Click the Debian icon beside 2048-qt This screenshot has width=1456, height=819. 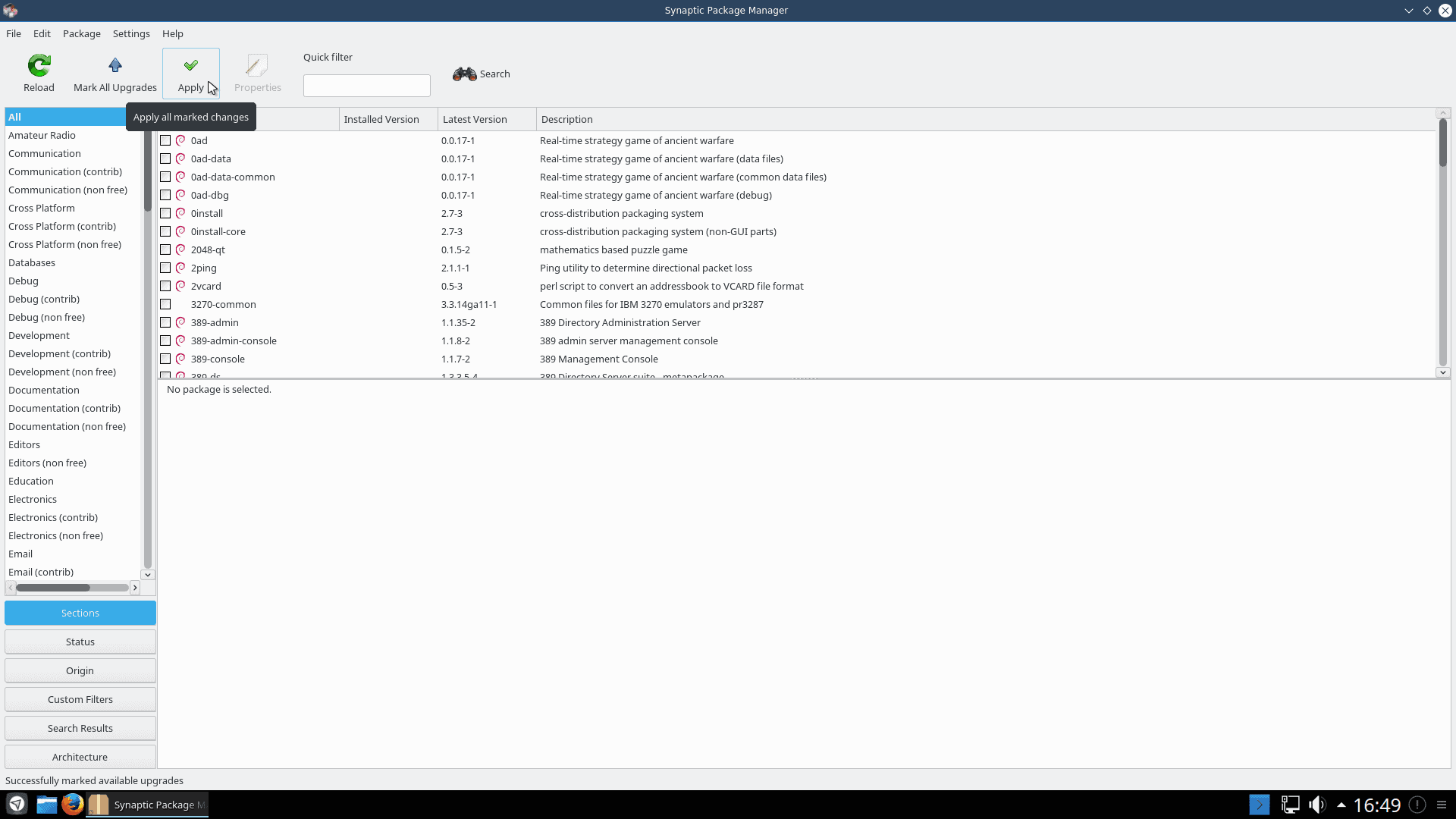click(180, 249)
